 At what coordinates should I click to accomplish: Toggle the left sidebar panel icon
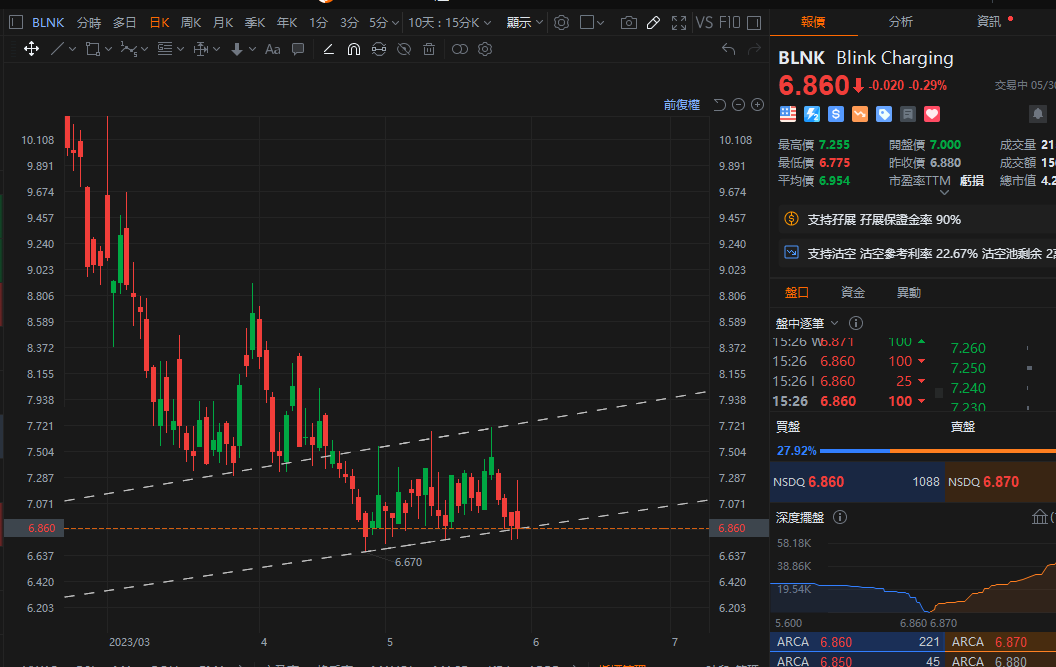[16, 23]
